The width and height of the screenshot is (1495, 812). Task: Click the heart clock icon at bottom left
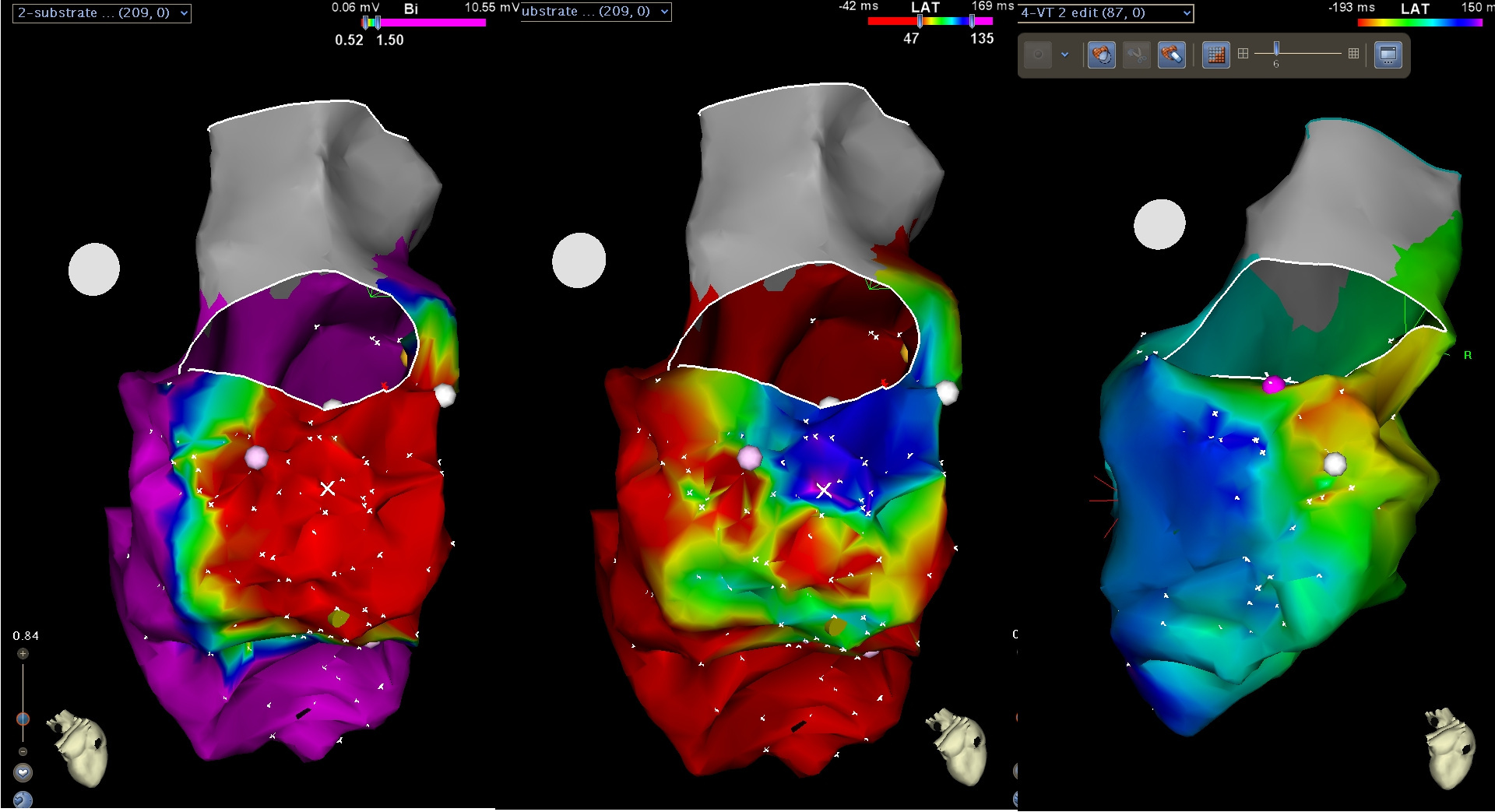pos(23,800)
